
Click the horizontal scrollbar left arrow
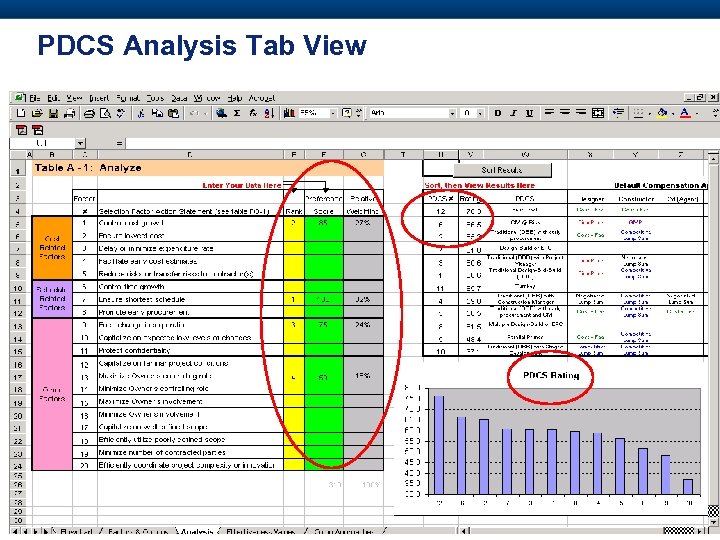click(464, 531)
